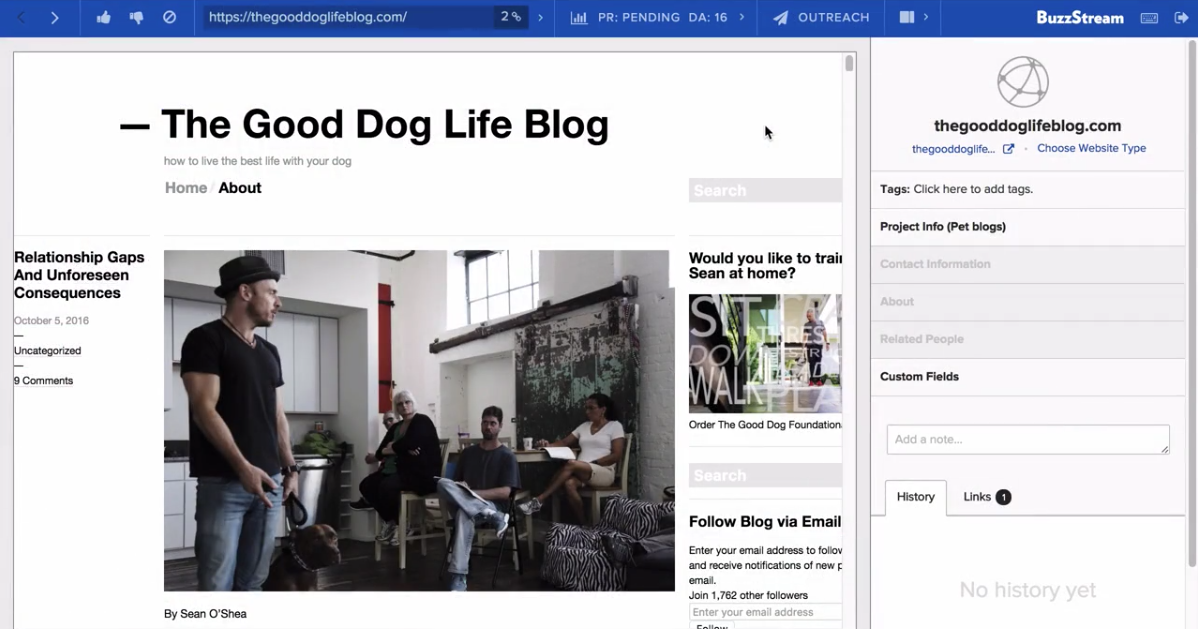This screenshot has height=629, width=1198.
Task: Click the dog training class photo
Action: [419, 420]
